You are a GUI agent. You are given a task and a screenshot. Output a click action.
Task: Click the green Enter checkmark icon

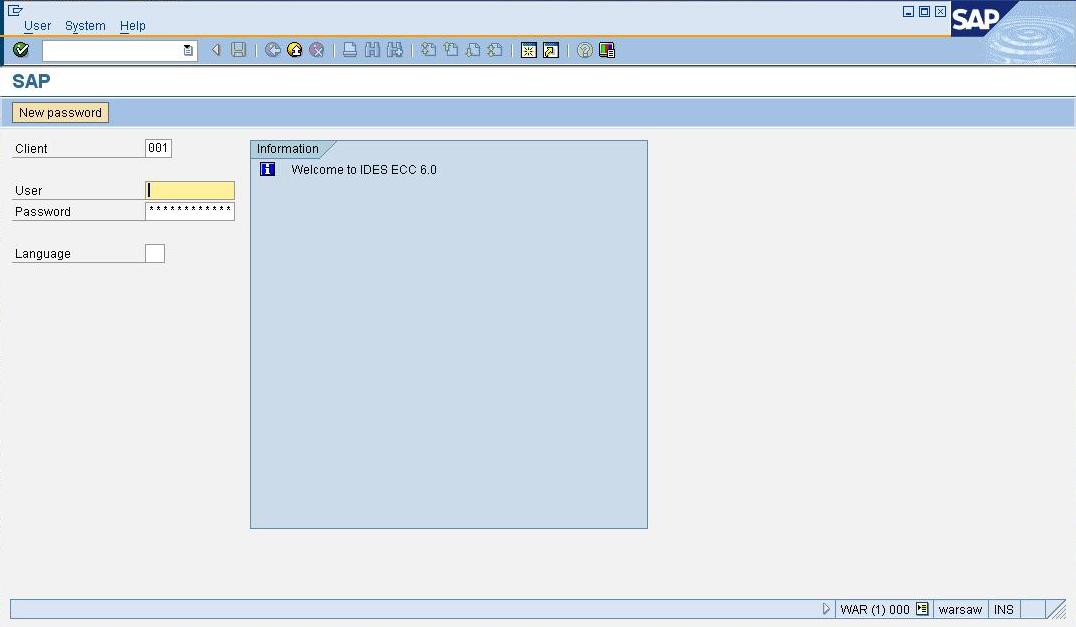(x=21, y=50)
